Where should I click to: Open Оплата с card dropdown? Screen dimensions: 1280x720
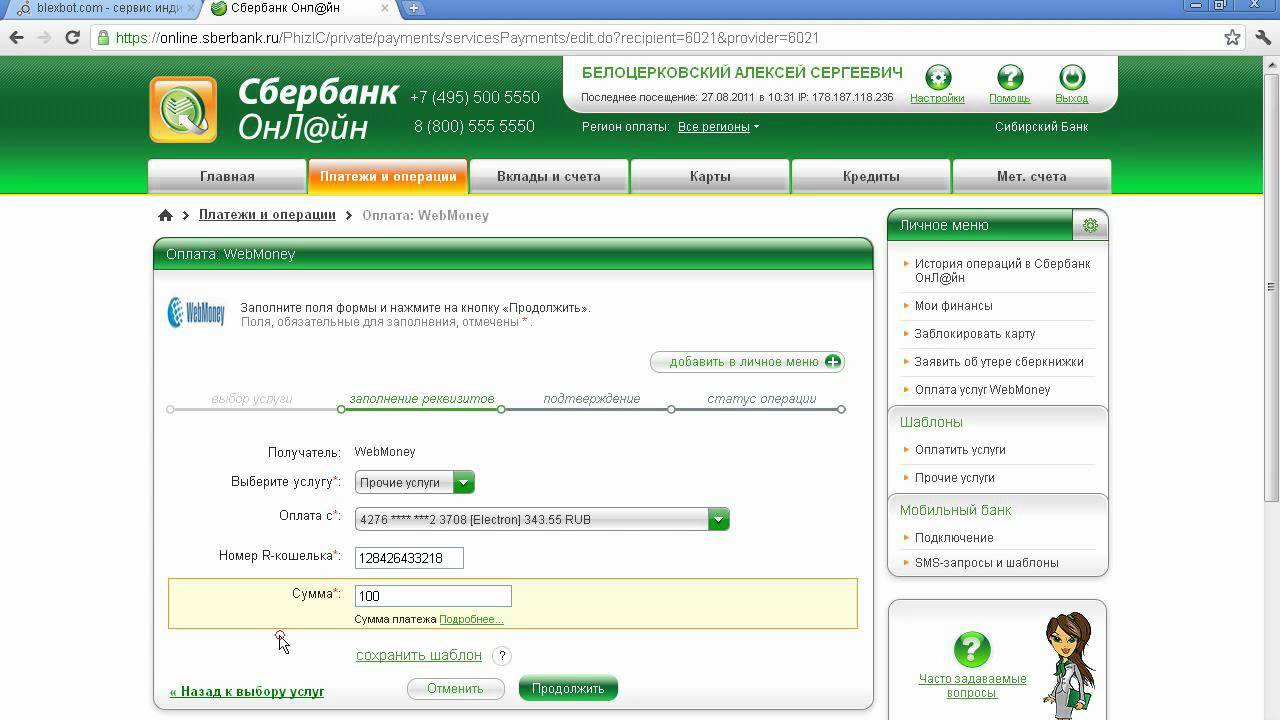pos(542,519)
